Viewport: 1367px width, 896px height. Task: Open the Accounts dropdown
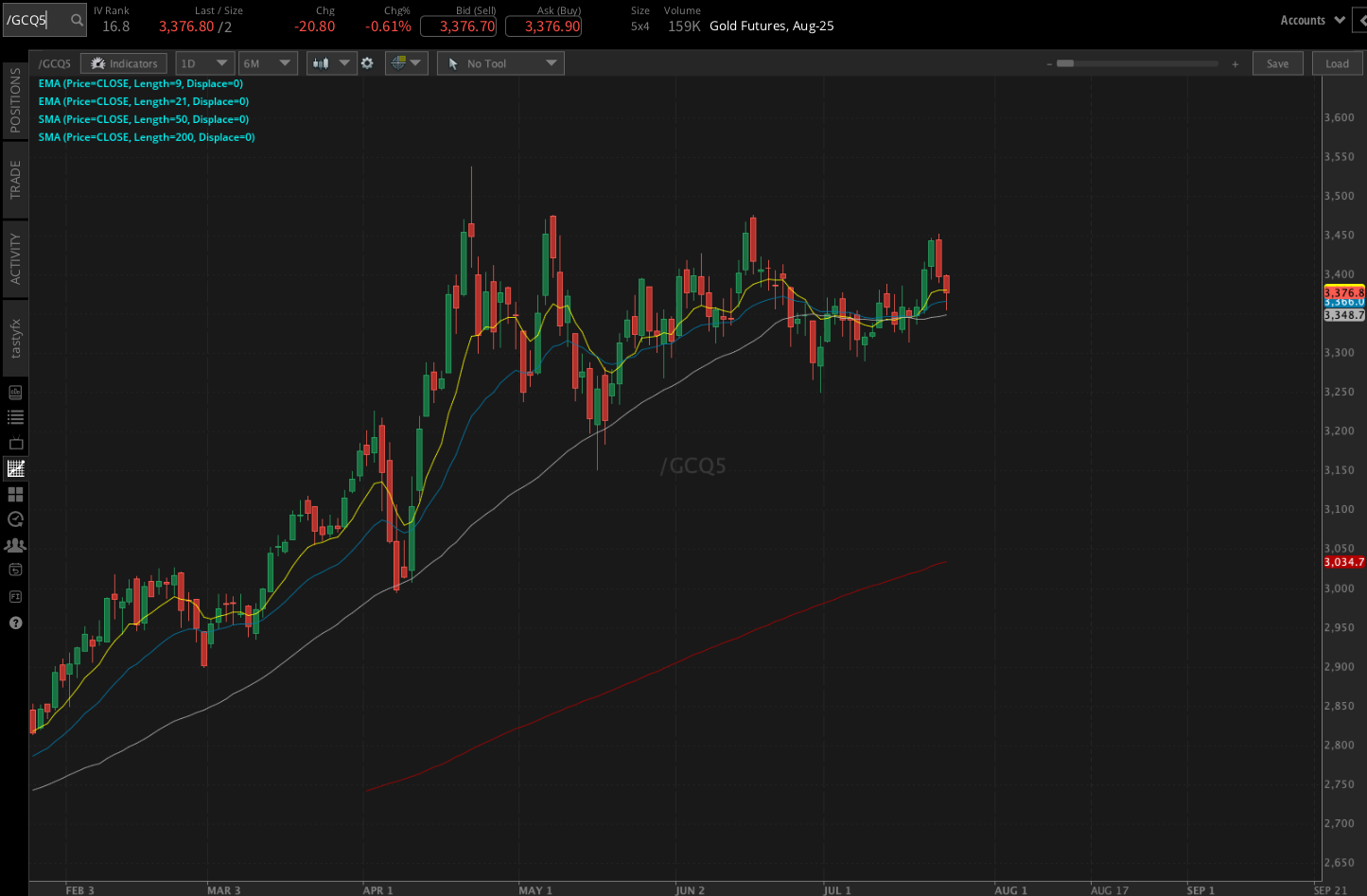(1311, 19)
